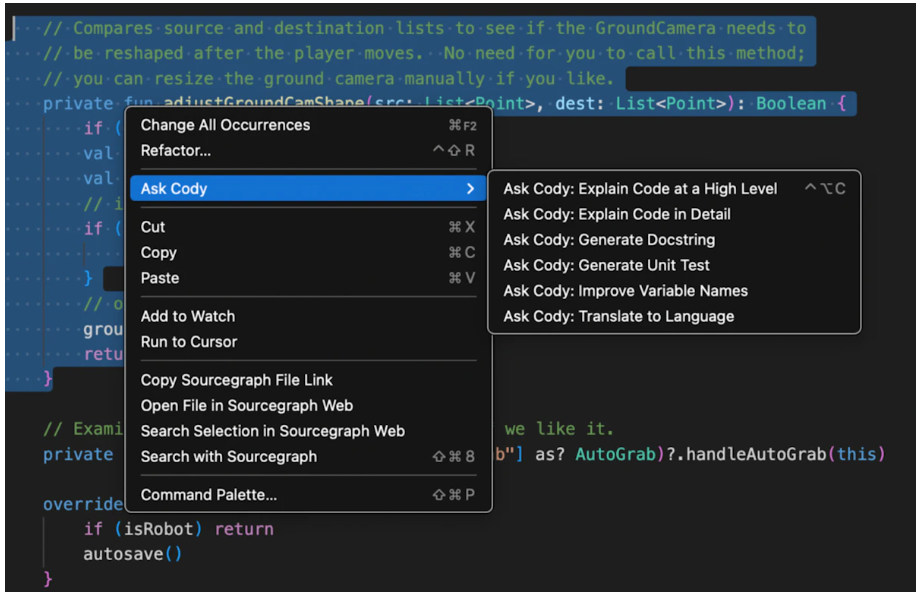Click Copy Sourcegraph File Link
Viewport: 921px width, 596px height.
point(308,380)
